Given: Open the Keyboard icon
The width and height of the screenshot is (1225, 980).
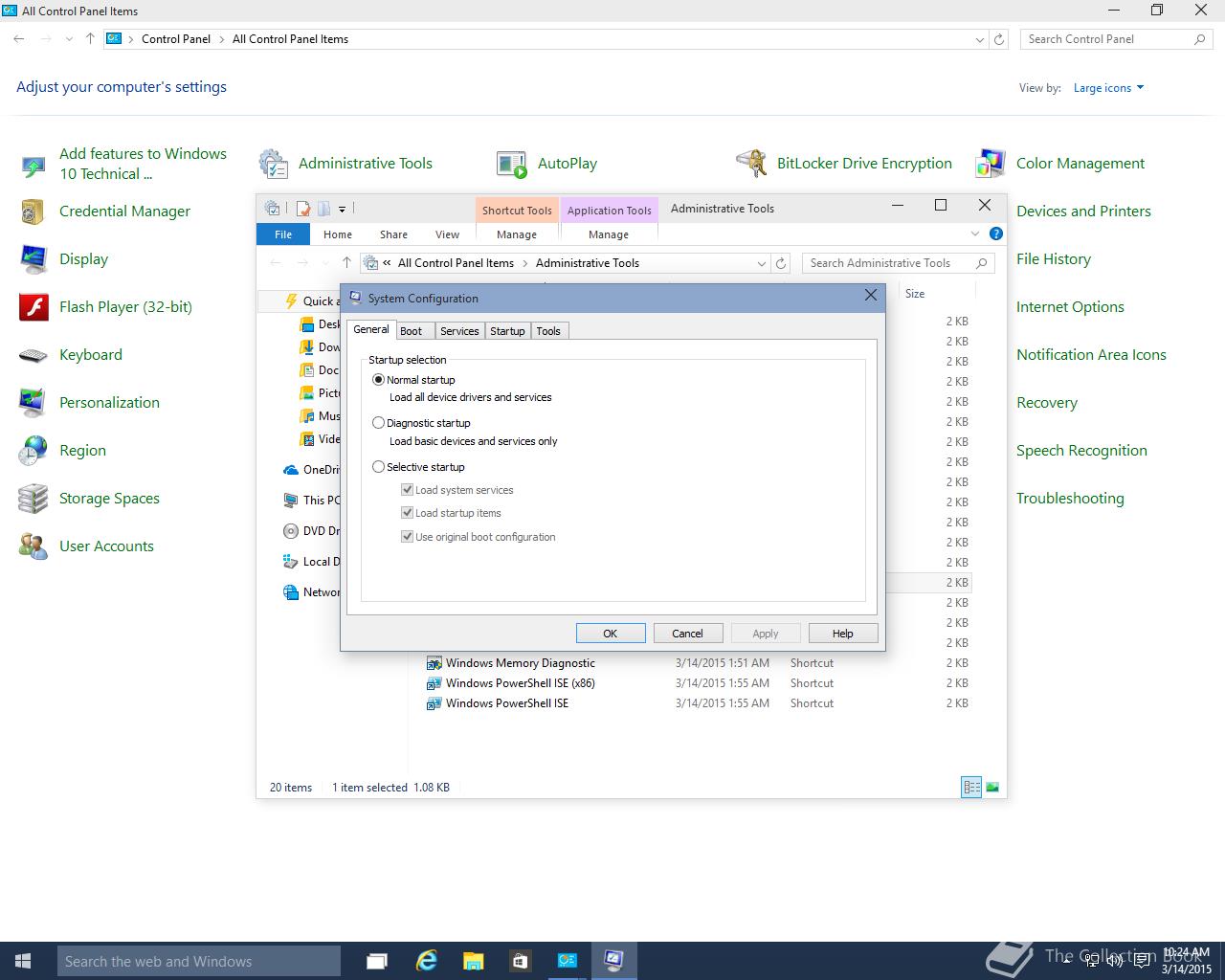Looking at the screenshot, I should click(x=33, y=355).
